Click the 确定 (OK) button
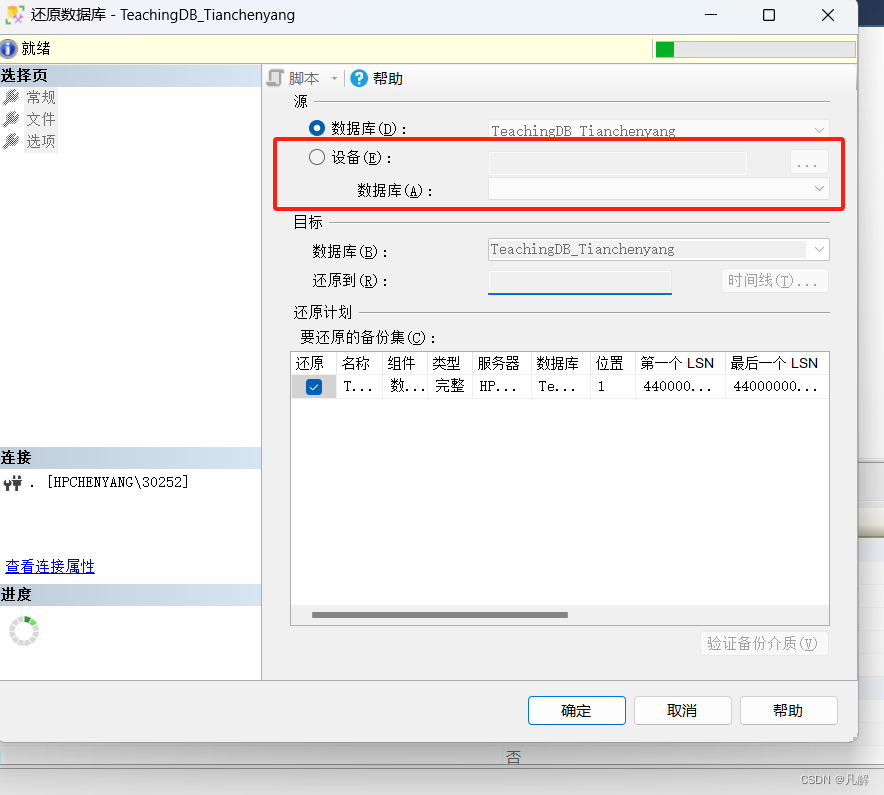884x795 pixels. tap(577, 710)
